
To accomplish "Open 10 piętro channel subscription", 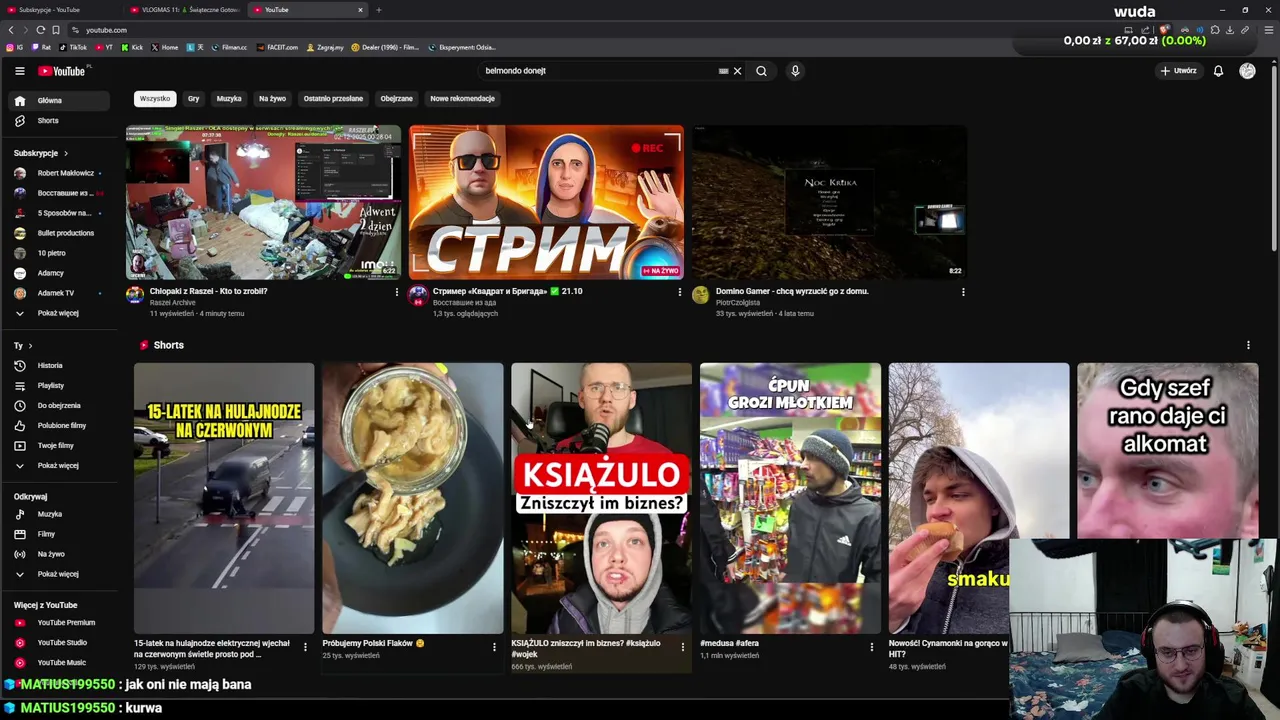I will tap(60, 253).
